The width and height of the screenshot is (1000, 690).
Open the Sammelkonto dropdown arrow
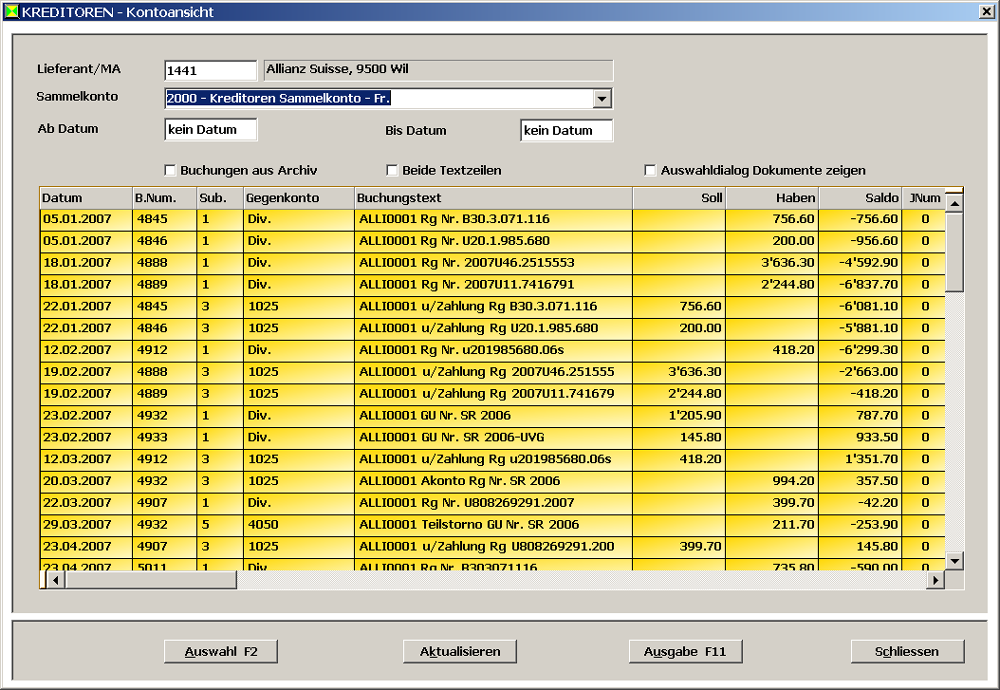tap(602, 98)
